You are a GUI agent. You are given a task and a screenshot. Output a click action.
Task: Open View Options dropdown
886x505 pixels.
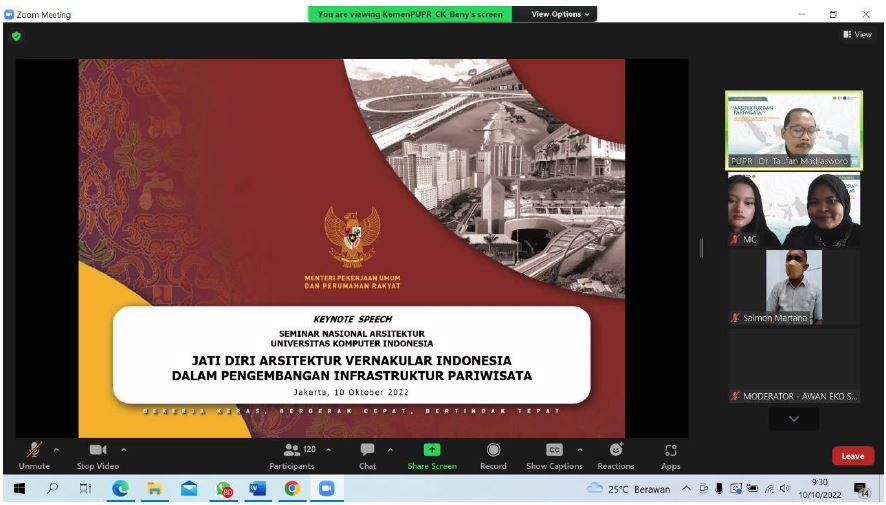[559, 14]
